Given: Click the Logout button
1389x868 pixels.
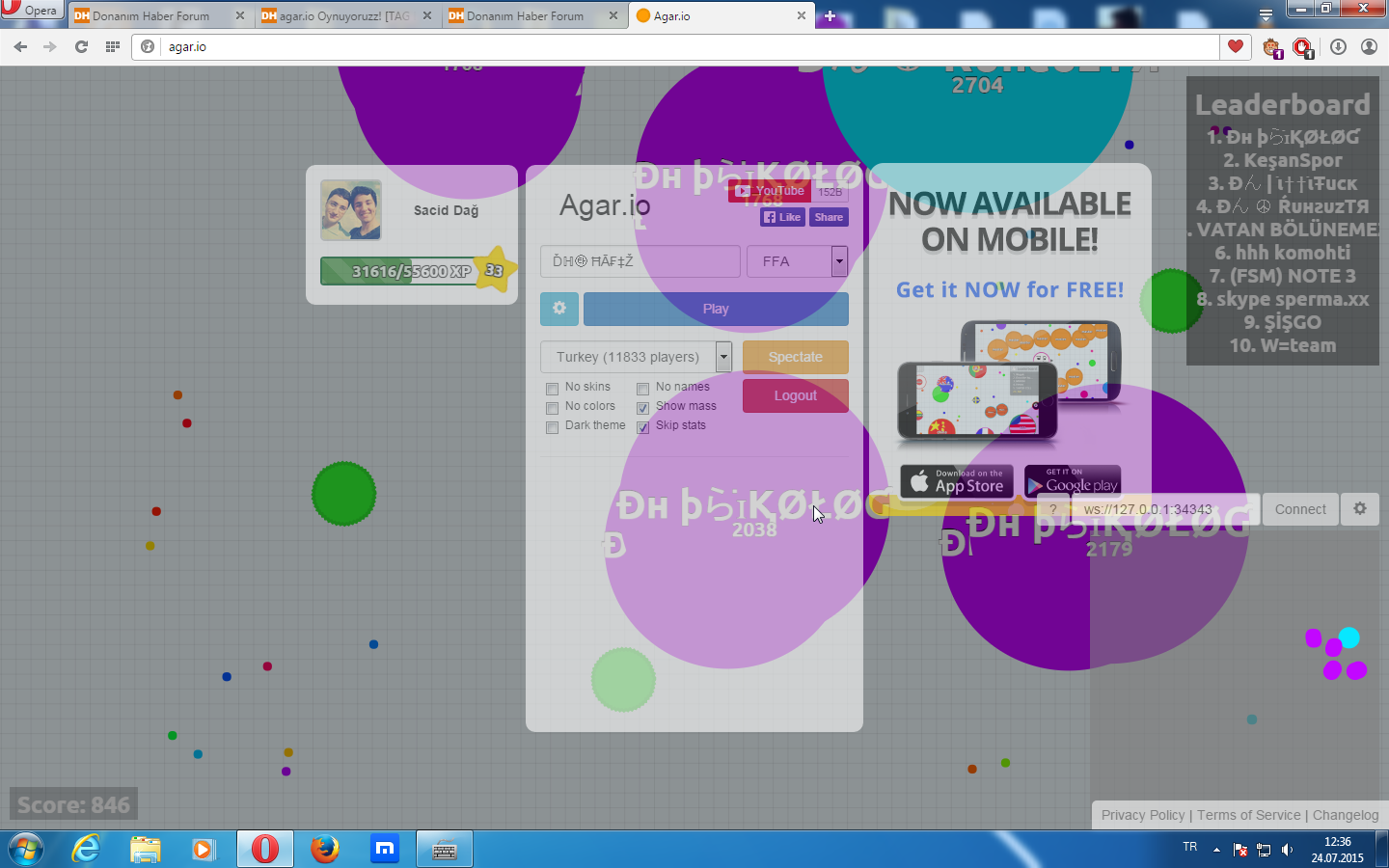Looking at the screenshot, I should pyautogui.click(x=796, y=395).
